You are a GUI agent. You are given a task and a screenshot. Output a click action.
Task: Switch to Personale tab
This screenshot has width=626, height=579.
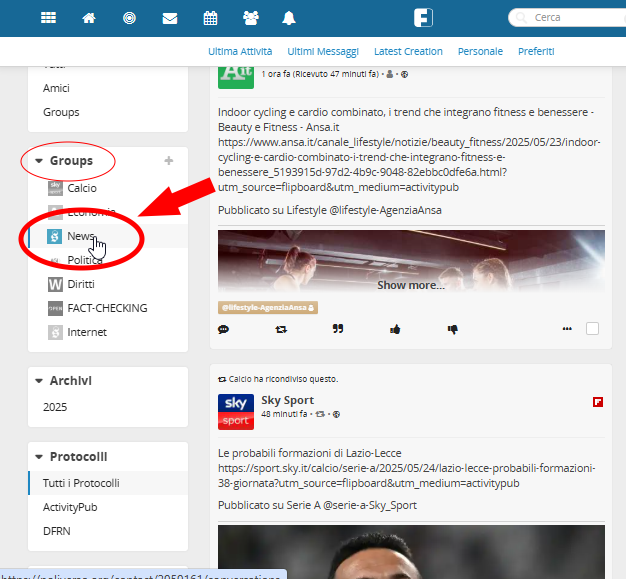[x=480, y=52]
